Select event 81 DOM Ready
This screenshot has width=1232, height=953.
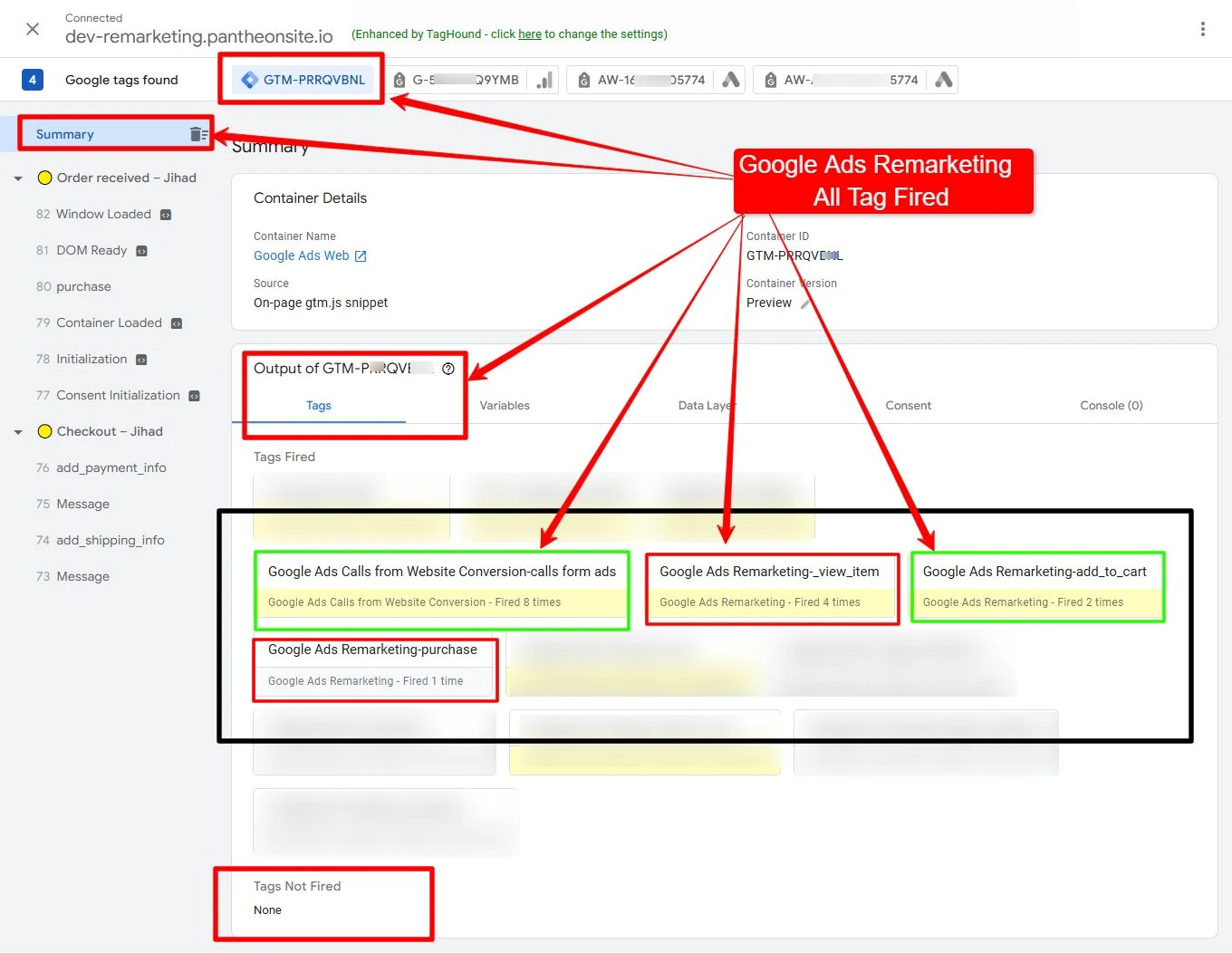82,250
